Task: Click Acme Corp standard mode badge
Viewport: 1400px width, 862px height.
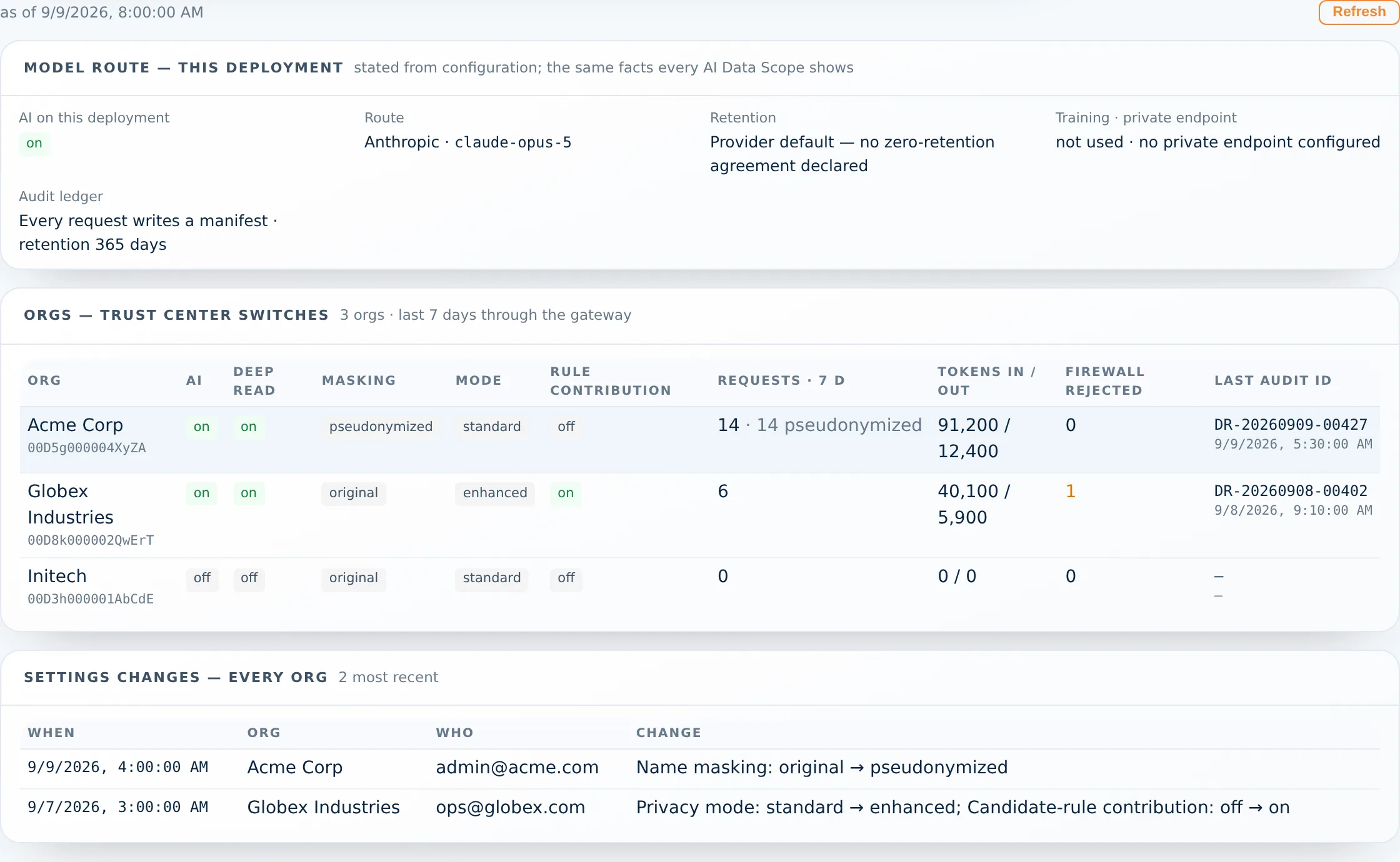Action: [492, 427]
